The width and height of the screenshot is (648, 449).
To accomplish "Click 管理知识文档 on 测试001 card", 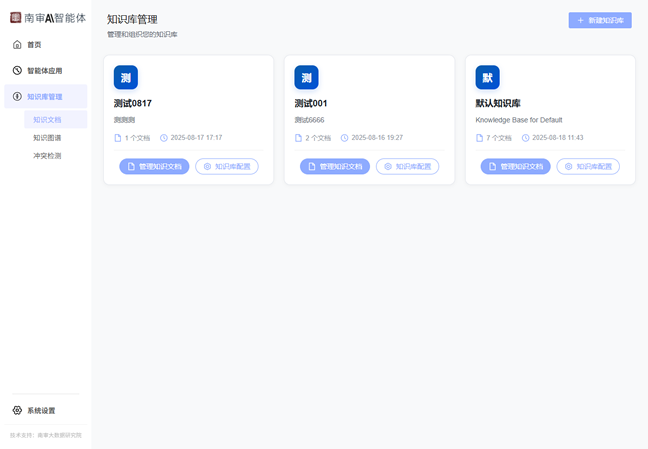I will pos(335,166).
